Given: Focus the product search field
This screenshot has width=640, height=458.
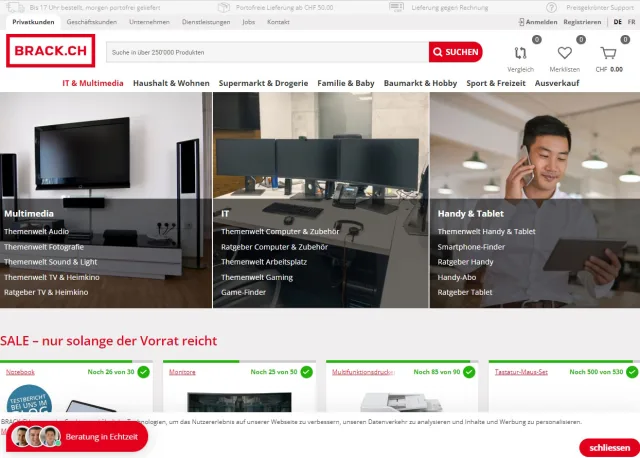Looking at the screenshot, I should coord(267,52).
